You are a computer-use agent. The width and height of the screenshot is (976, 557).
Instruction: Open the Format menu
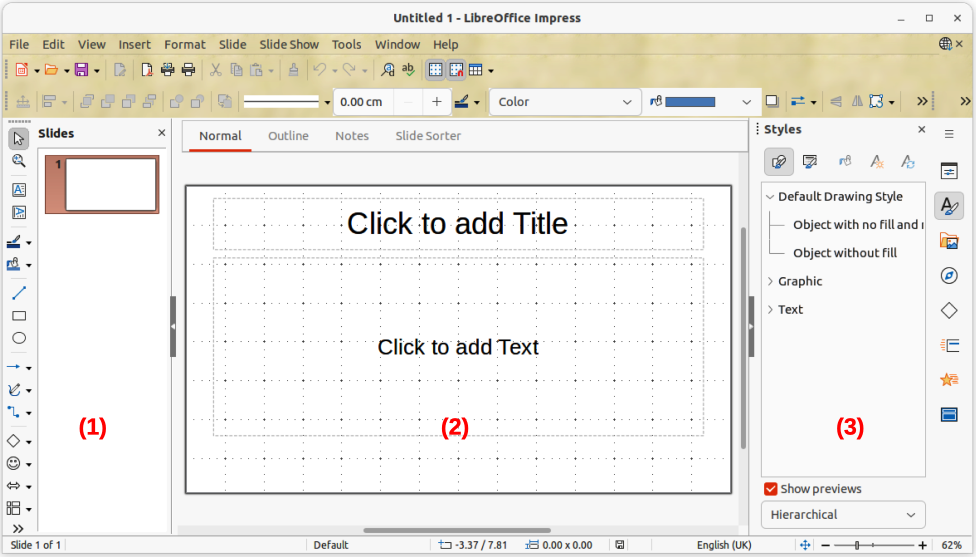(x=184, y=44)
